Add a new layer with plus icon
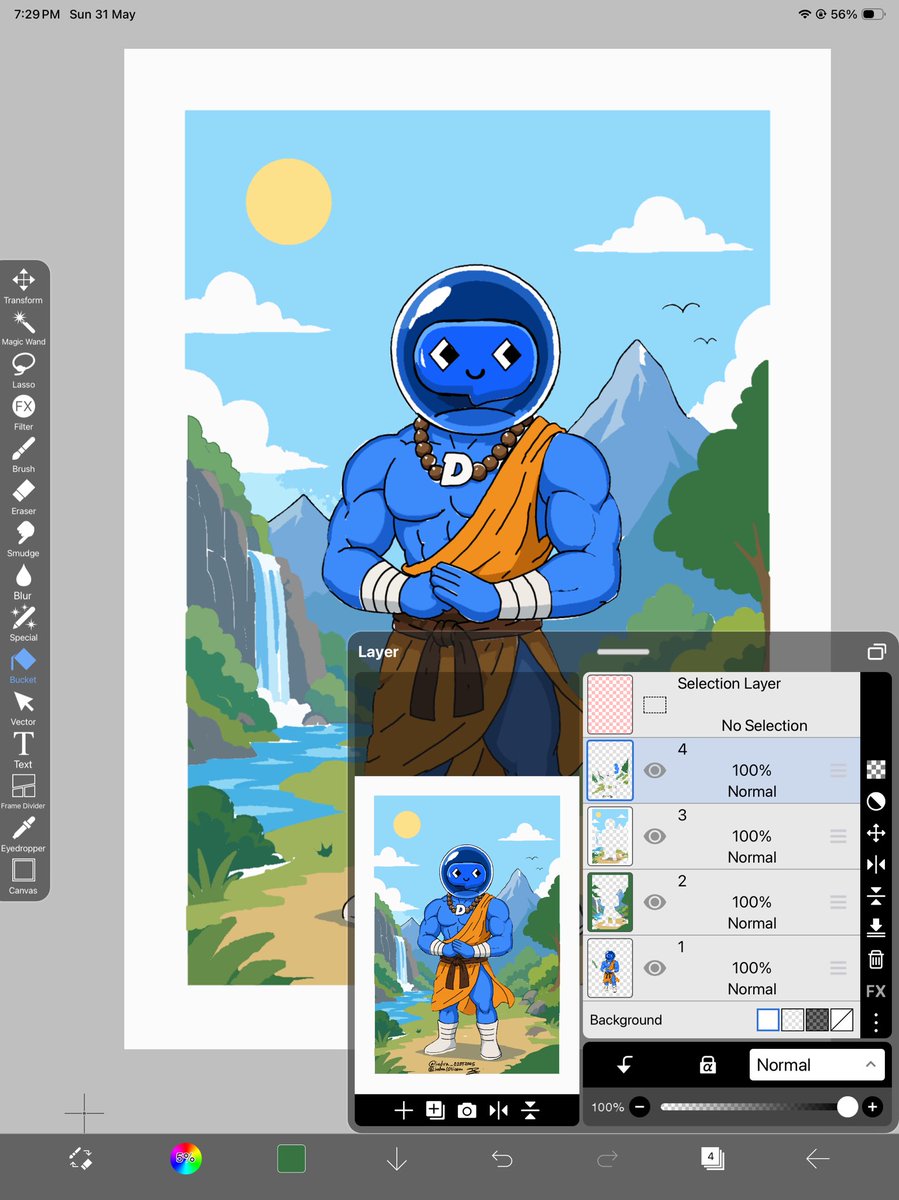Image resolution: width=899 pixels, height=1200 pixels. click(x=403, y=1110)
